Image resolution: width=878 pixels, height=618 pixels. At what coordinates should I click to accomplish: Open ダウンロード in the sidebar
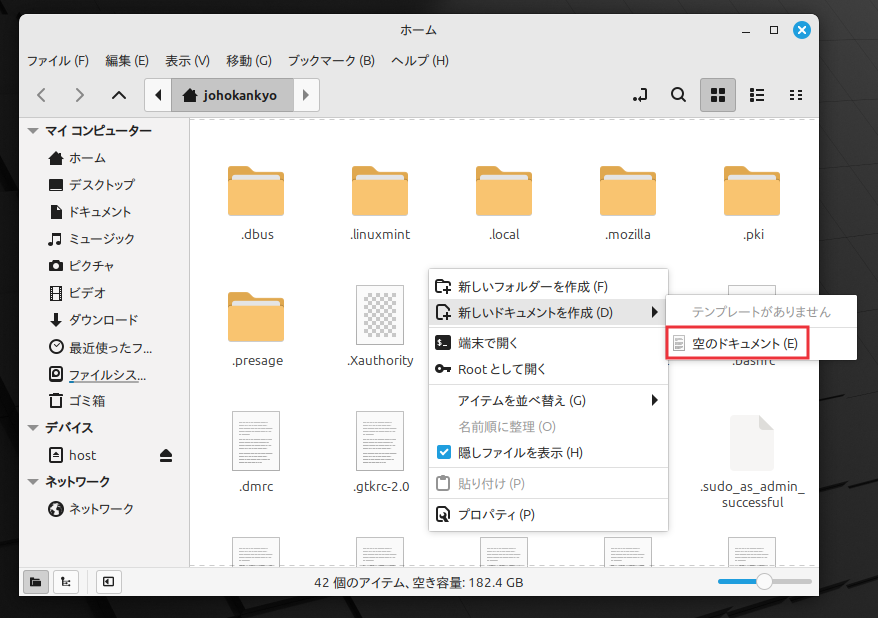point(102,320)
